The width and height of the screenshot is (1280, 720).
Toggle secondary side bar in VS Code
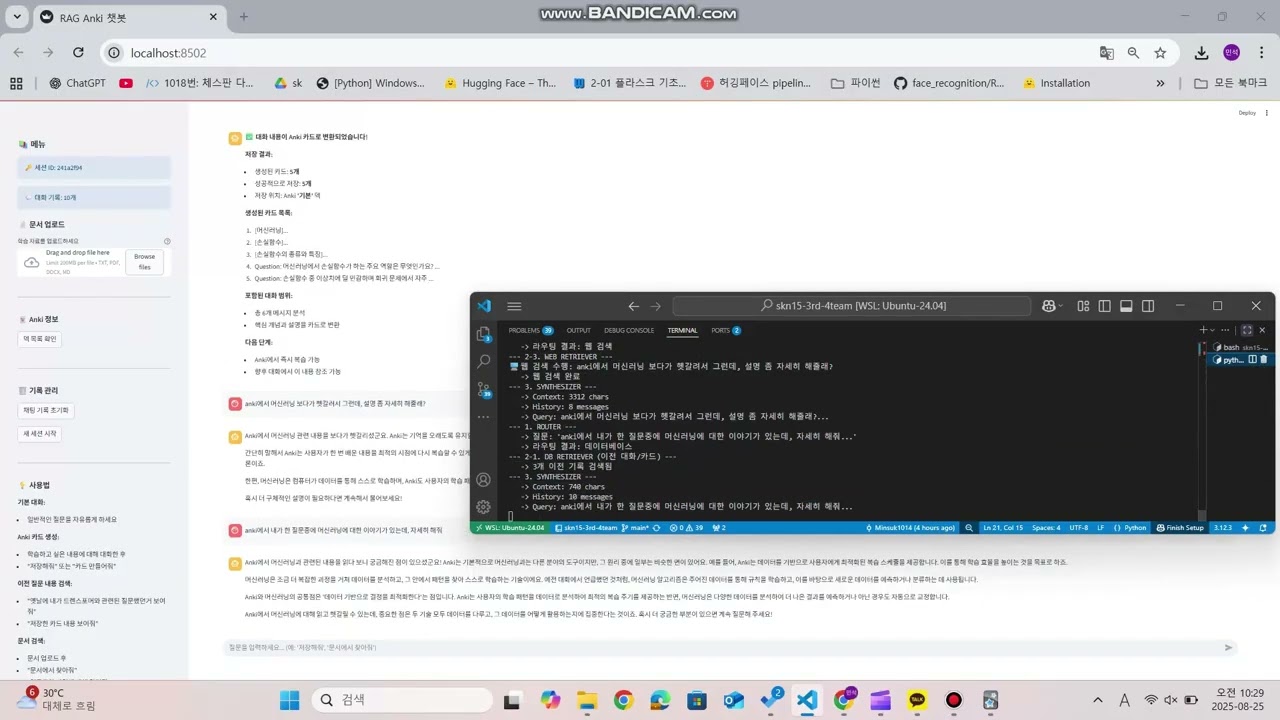(1148, 306)
